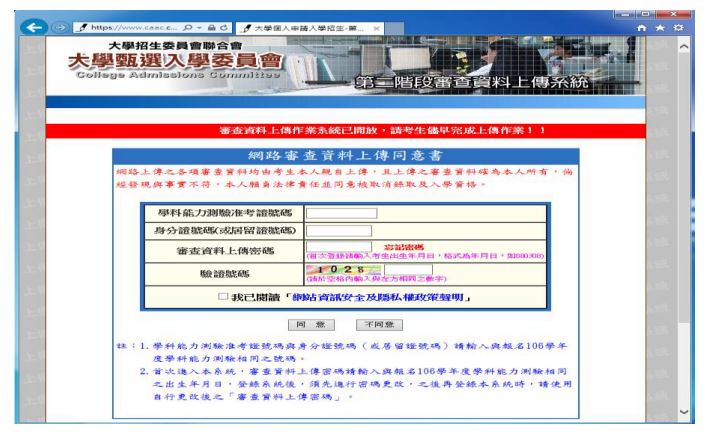
Task: Click the 學科能力測驗准考證號碼 input field
Action: [342, 213]
